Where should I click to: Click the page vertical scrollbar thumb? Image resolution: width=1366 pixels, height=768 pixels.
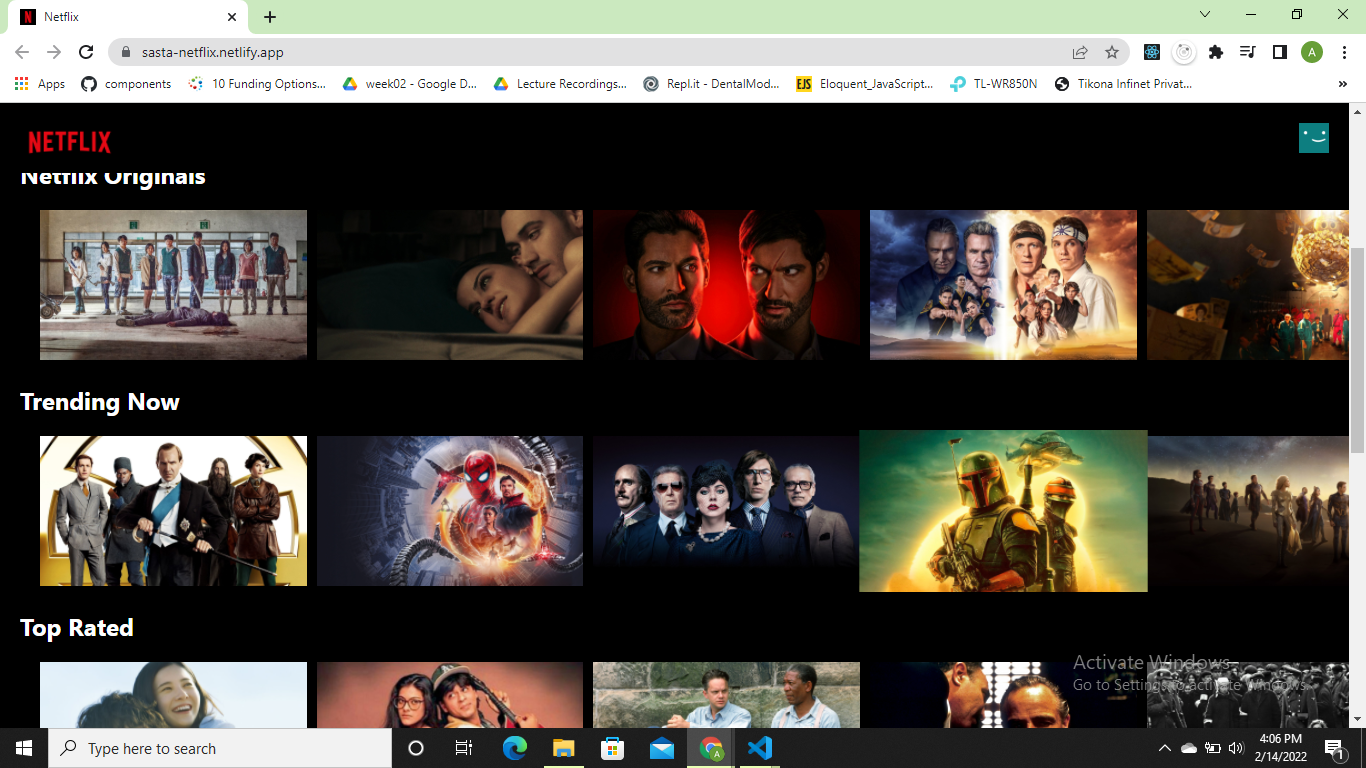tap(1357, 350)
